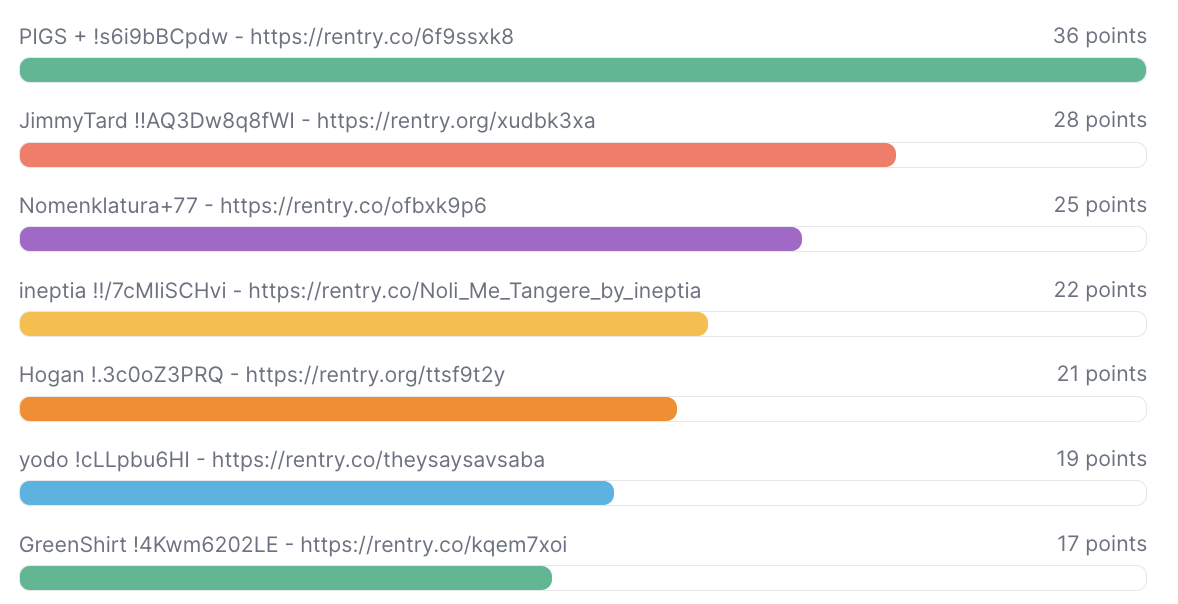Open Hogan rentry.org/ttsf9t2y entry text
Screen dimensions: 1178x604
click(261, 375)
